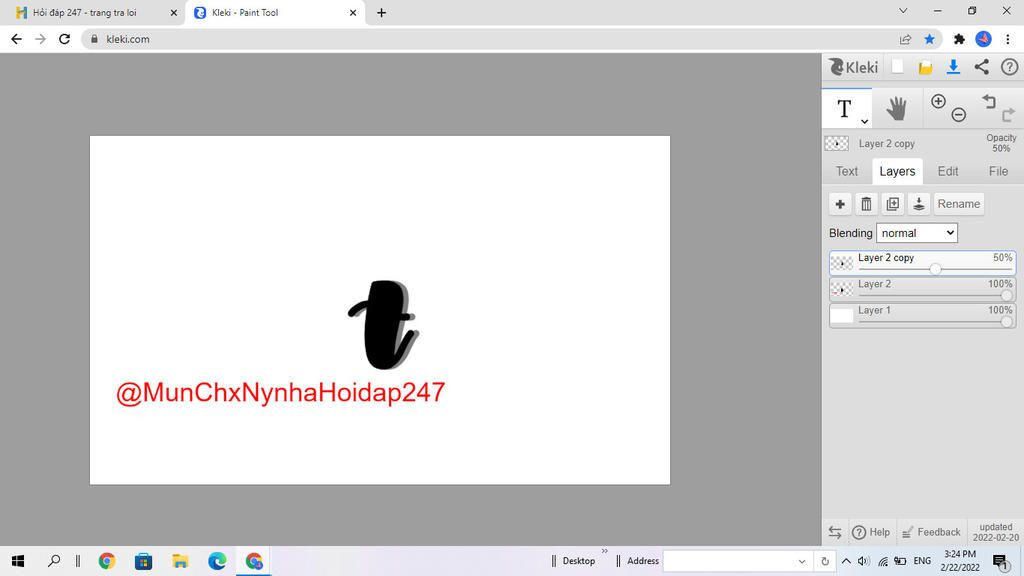1024x576 pixels.
Task: Close the Kleki - Paint Tool tab
Action: (353, 12)
